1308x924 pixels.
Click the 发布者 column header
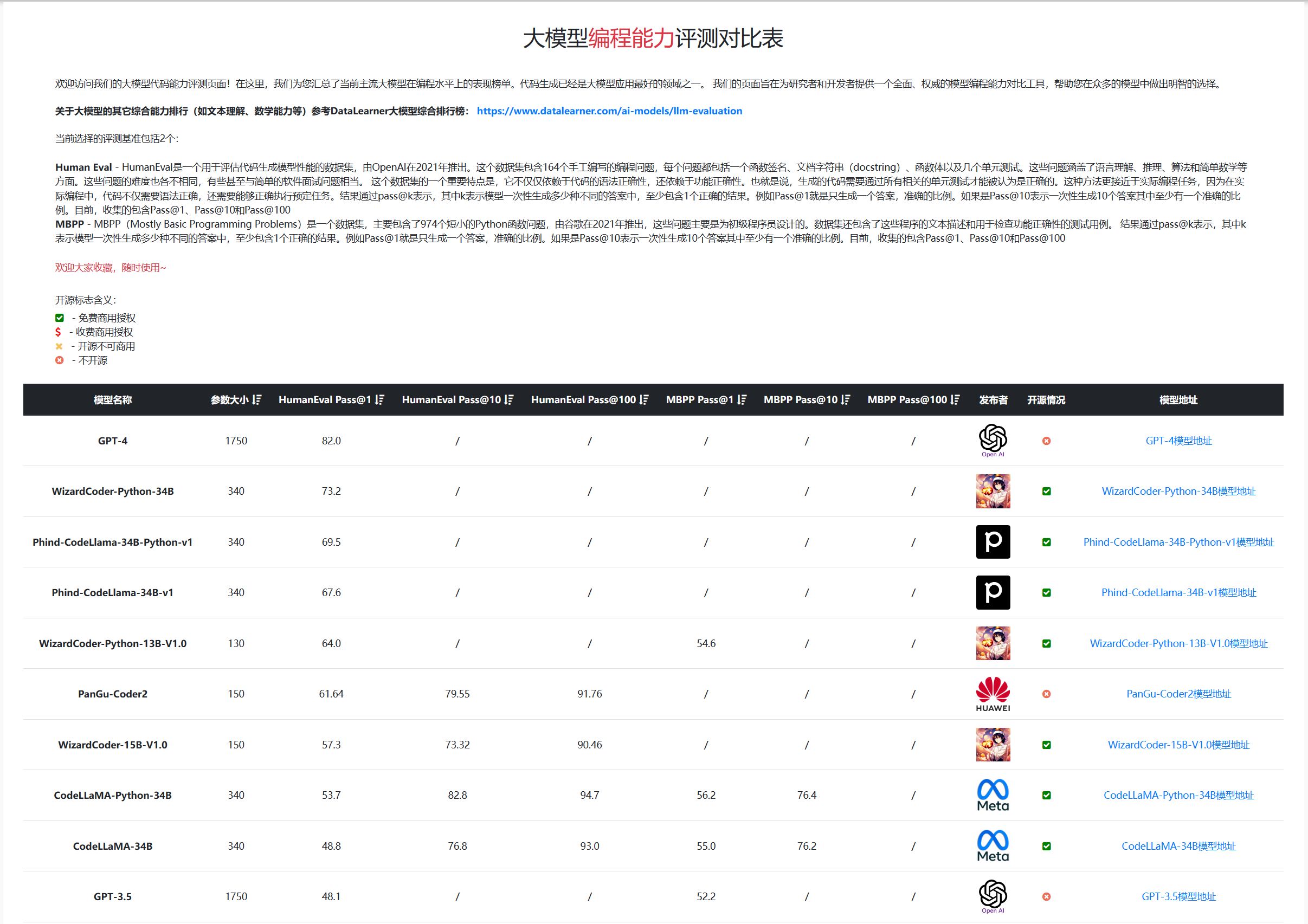pyautogui.click(x=993, y=400)
